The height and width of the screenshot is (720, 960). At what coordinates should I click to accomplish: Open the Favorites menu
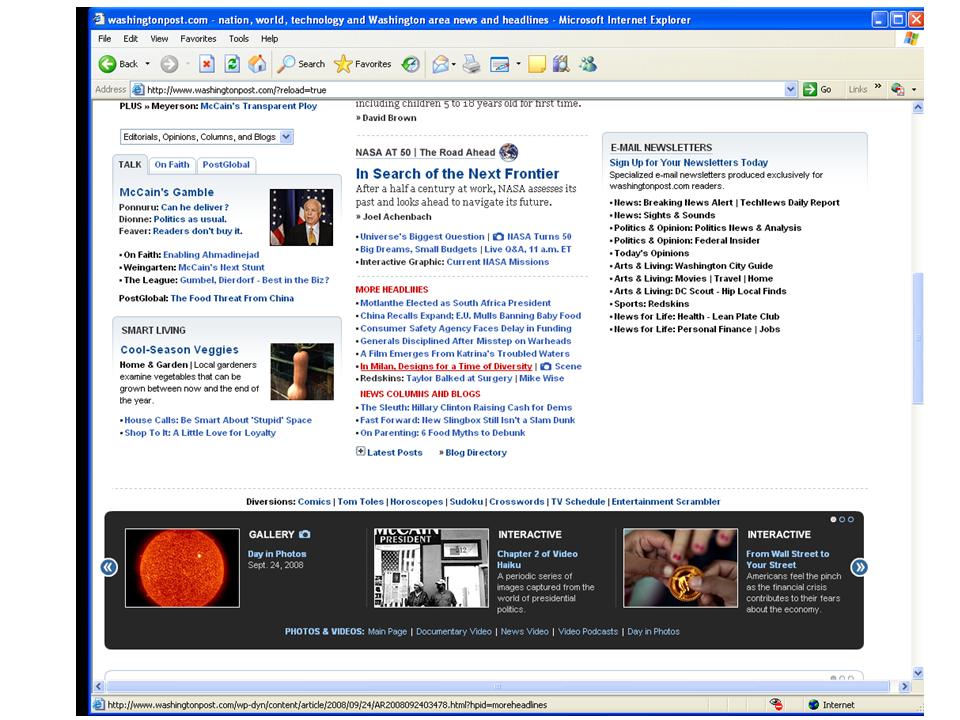click(198, 39)
